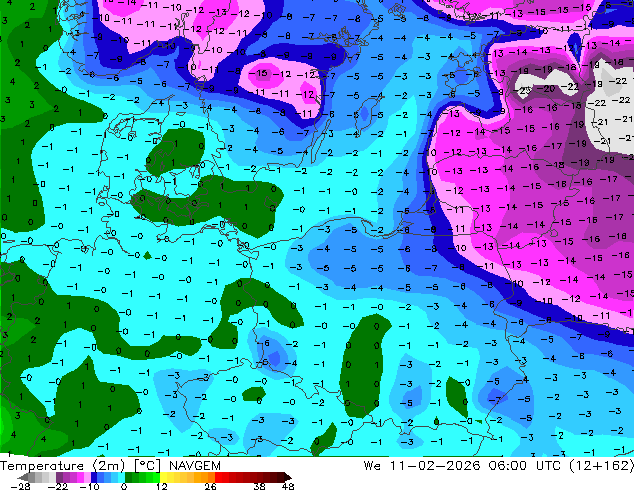Click the 26 legend value
This screenshot has width=634, height=490.
point(210,486)
